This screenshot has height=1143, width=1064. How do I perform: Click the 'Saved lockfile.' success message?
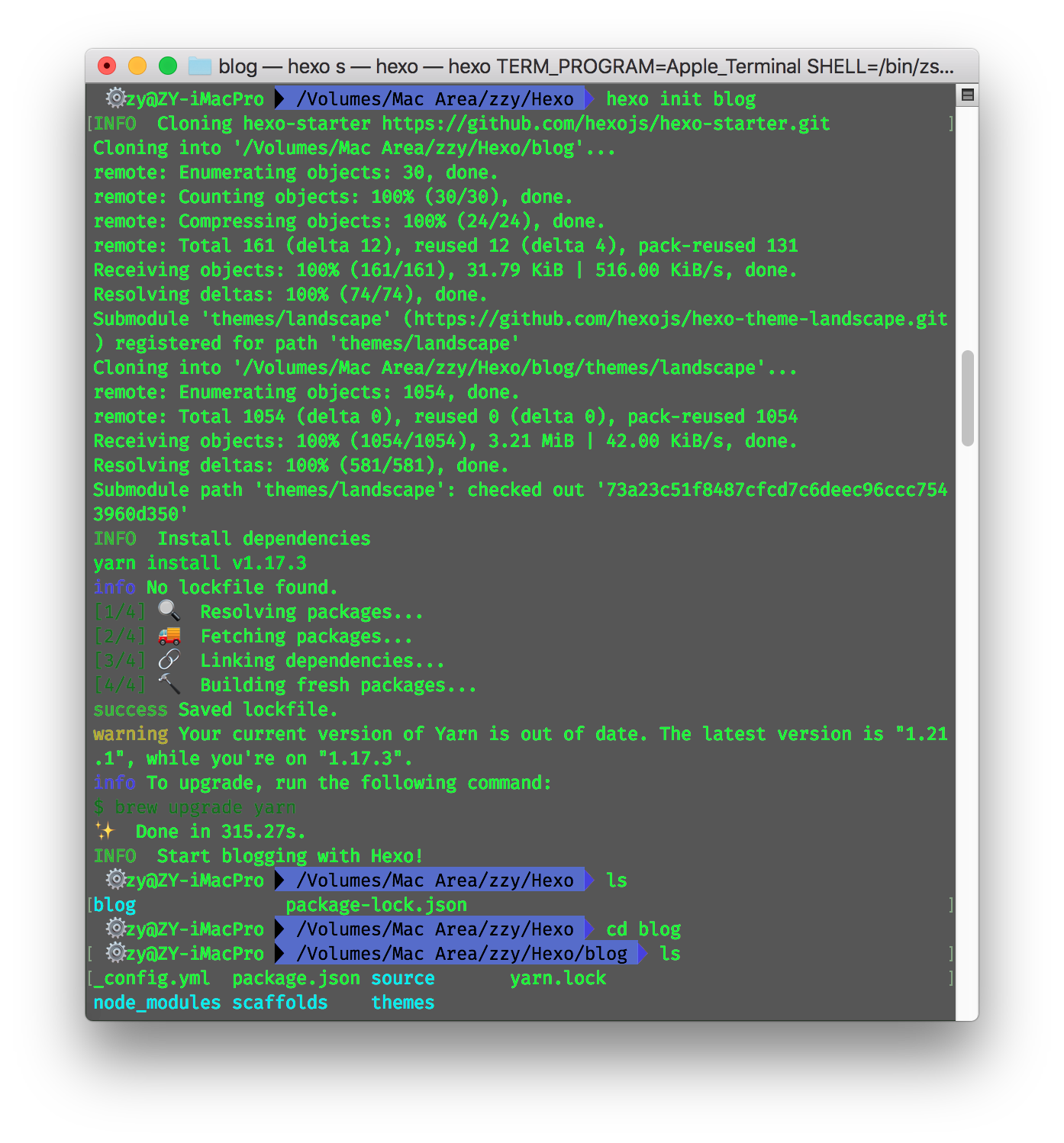click(258, 710)
